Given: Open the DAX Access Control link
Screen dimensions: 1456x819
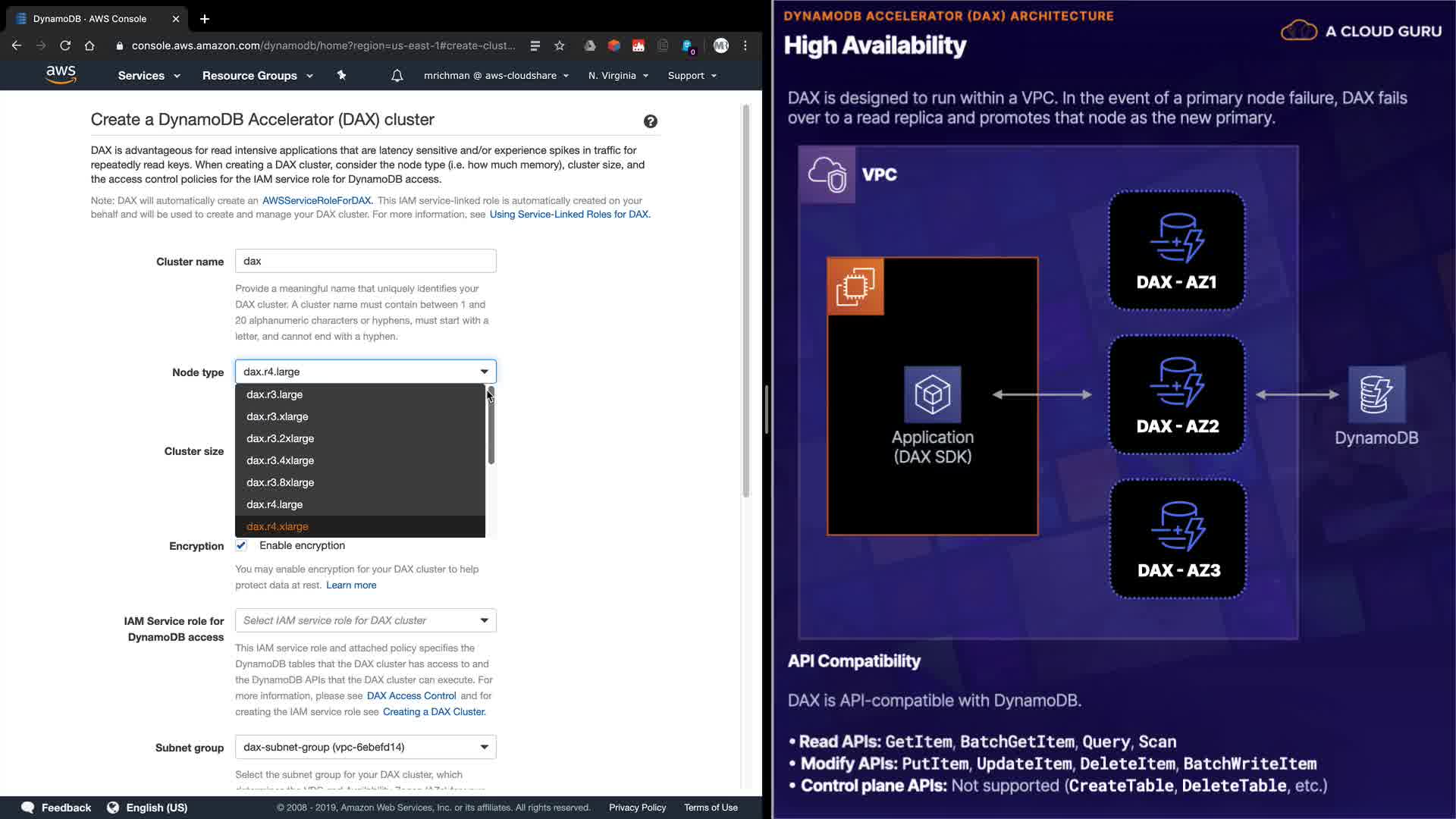Looking at the screenshot, I should [411, 695].
